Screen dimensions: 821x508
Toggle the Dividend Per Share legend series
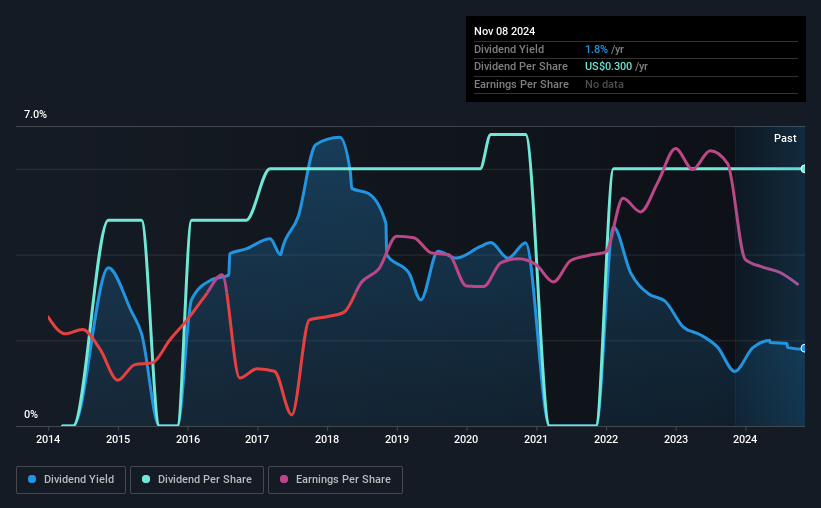pos(197,480)
